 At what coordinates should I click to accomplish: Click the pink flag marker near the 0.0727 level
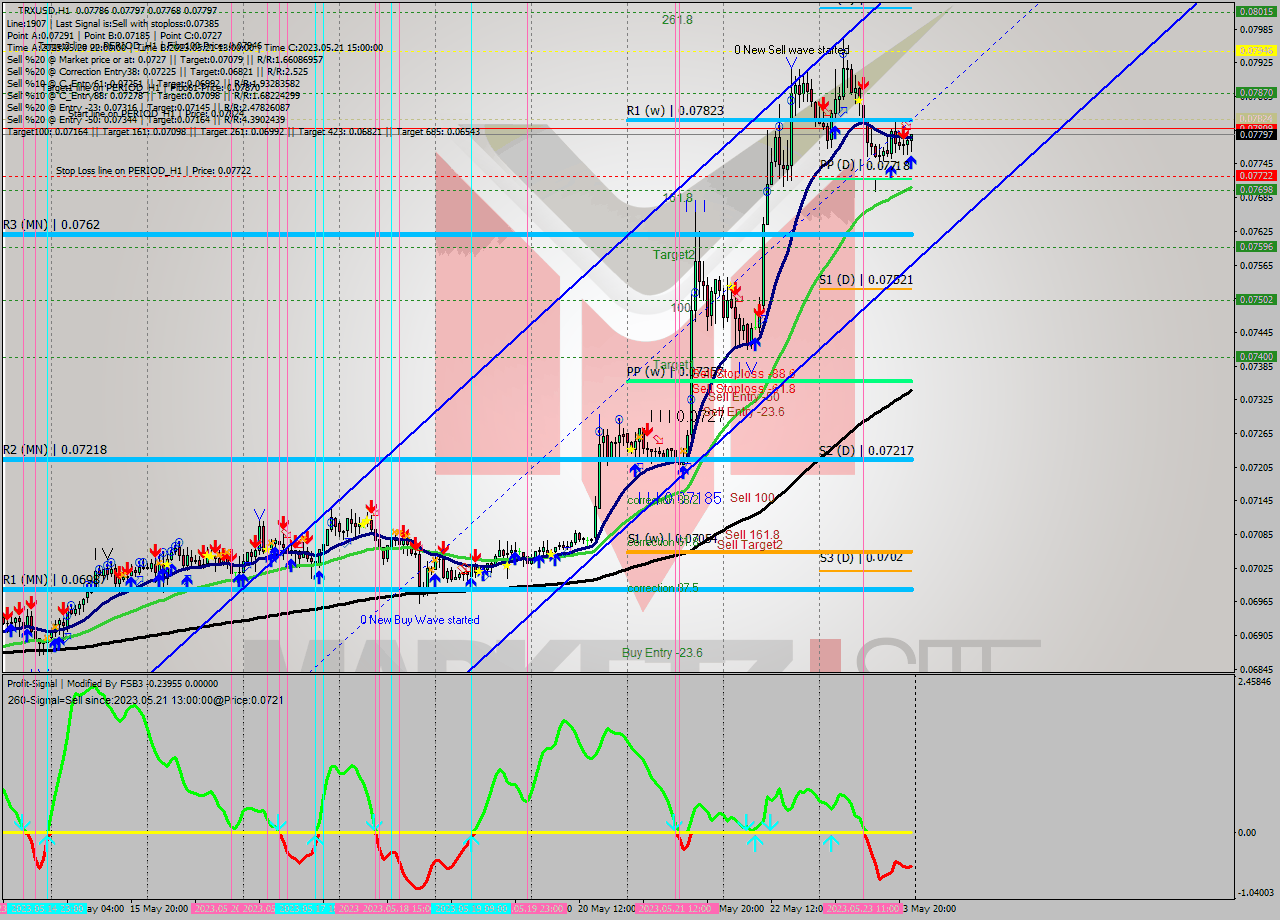coord(659,440)
